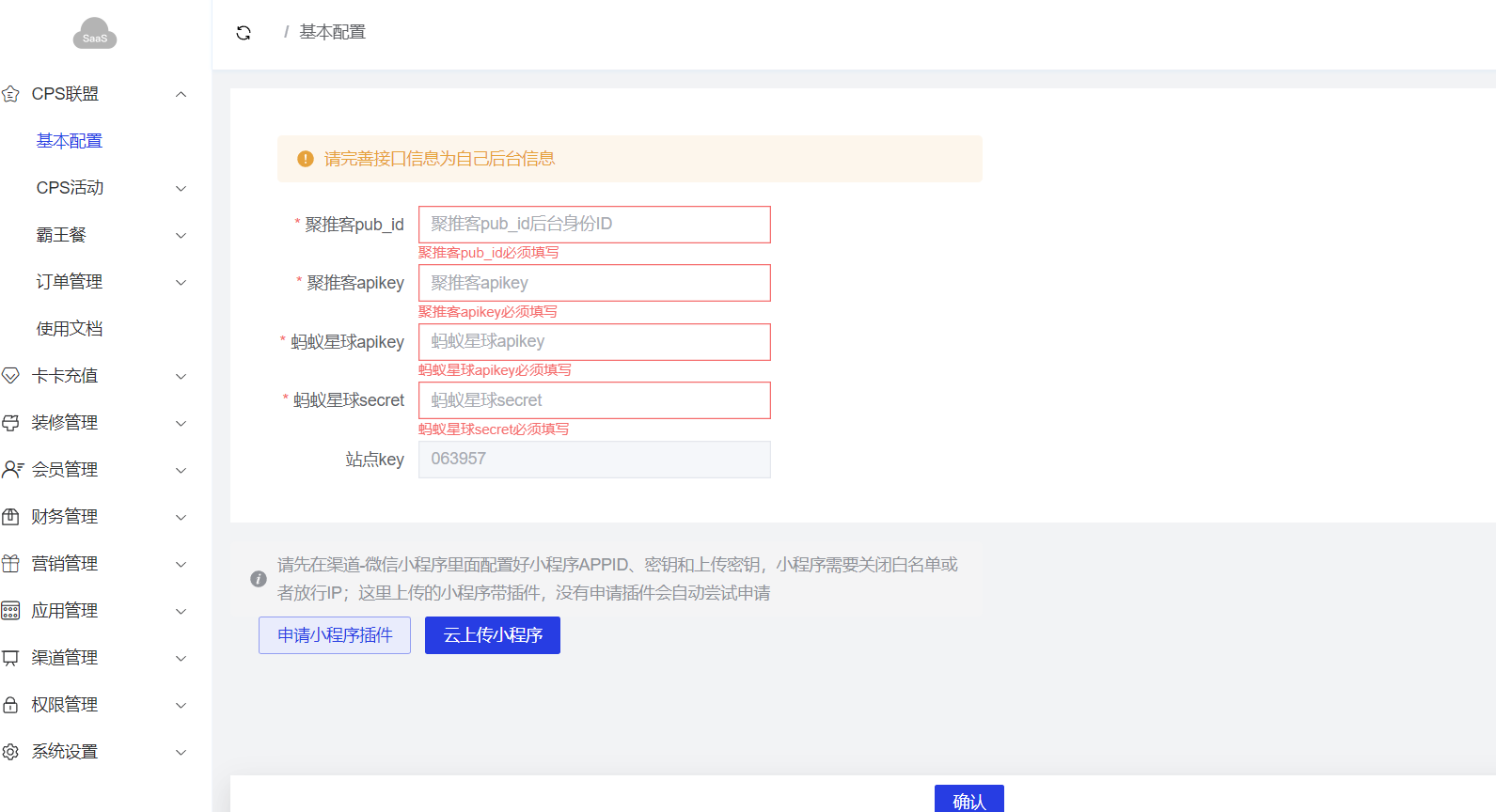1496x812 pixels.
Task: Click the 权限管理 lock icon
Action: (x=10, y=705)
